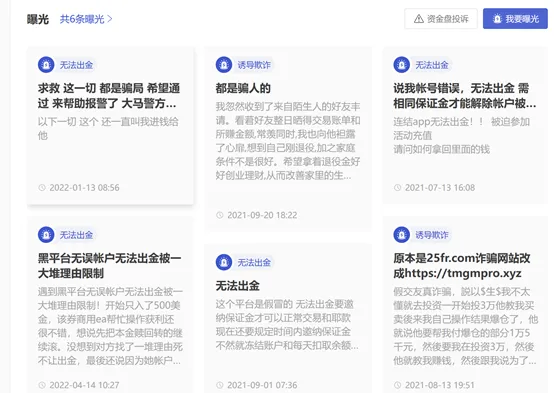Click alarm icon on 说我帐号错误 card
The width and height of the screenshot is (554, 393).
tap(401, 65)
